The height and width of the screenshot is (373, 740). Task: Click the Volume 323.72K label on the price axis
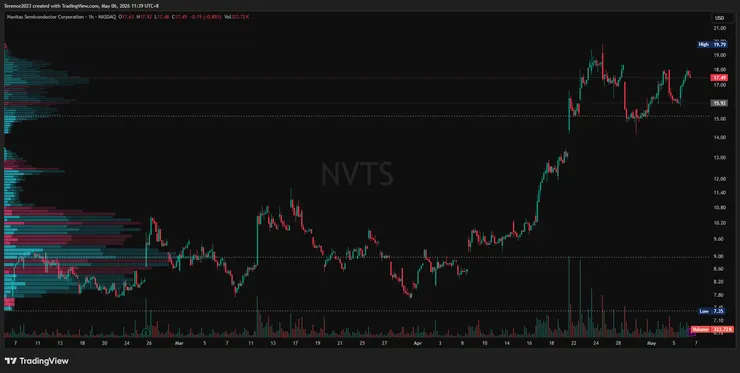(713, 329)
